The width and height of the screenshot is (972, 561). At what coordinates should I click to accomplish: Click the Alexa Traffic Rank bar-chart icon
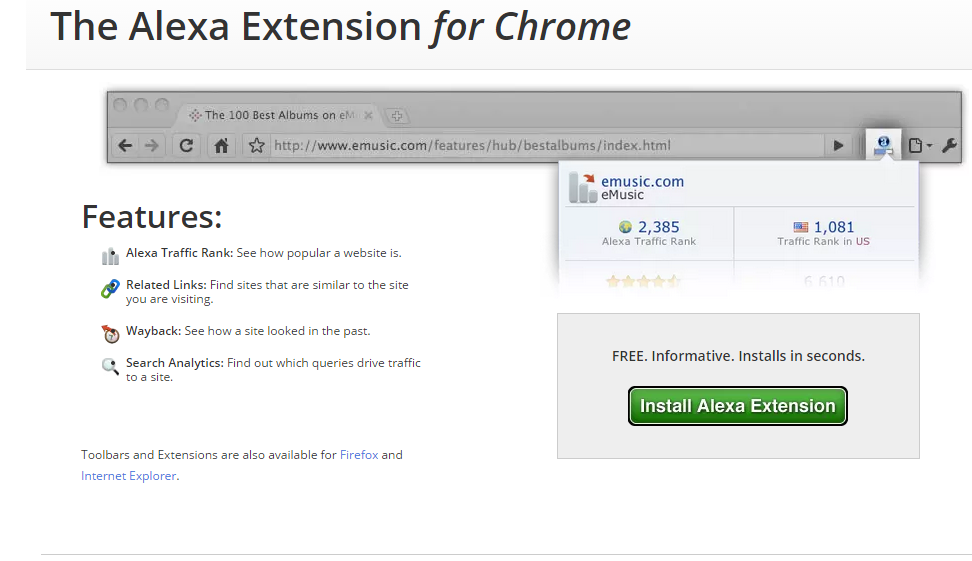click(110, 256)
